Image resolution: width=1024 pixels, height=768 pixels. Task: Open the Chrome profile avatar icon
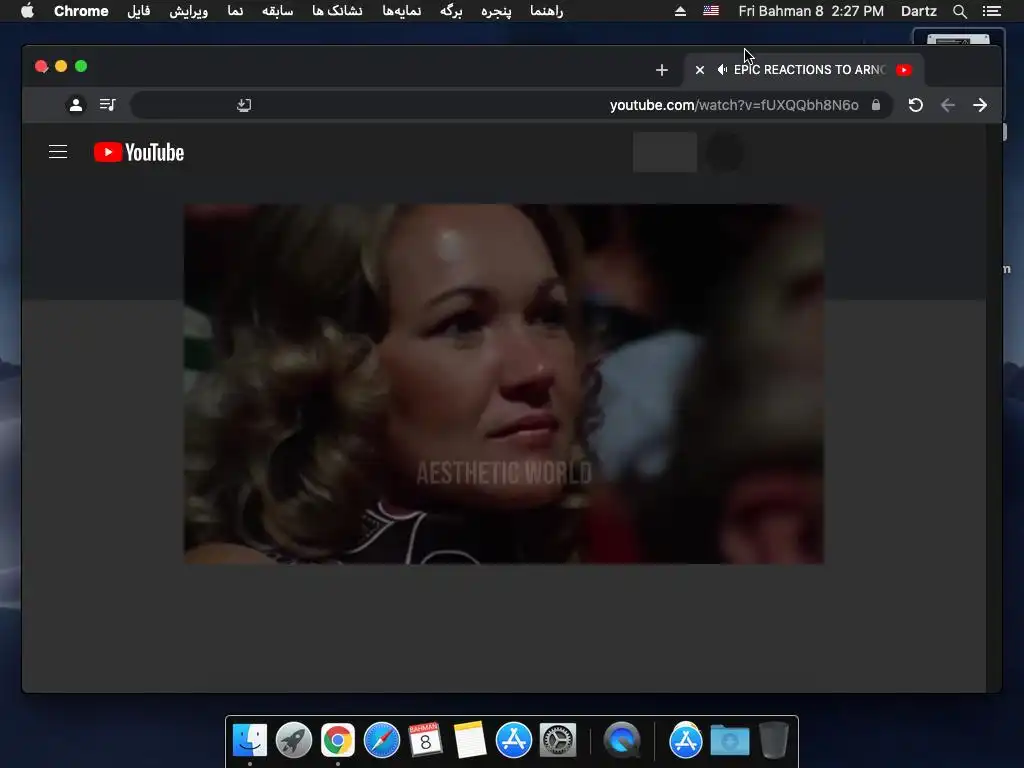[x=76, y=104]
